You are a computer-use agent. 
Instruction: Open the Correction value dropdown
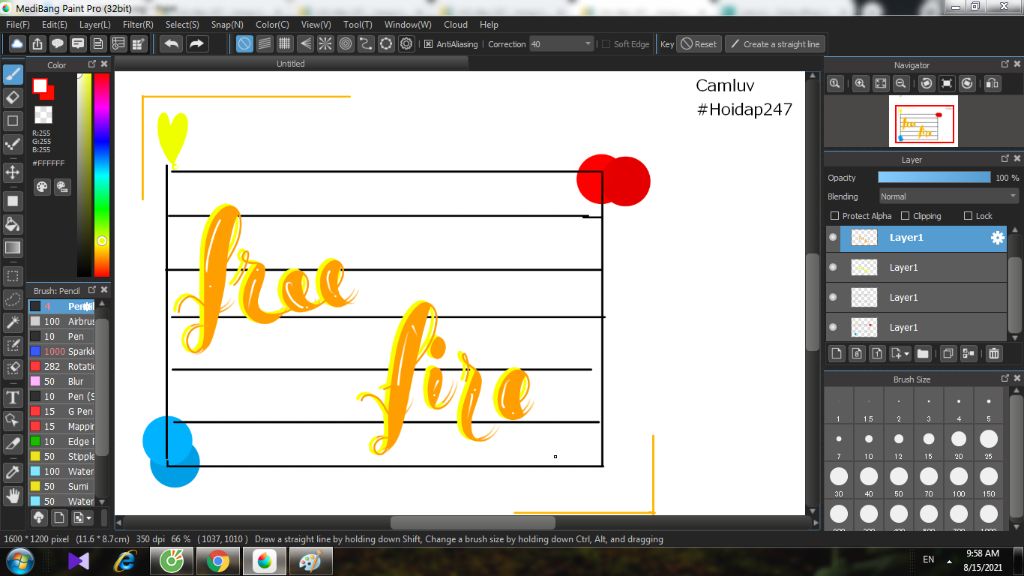tap(587, 44)
